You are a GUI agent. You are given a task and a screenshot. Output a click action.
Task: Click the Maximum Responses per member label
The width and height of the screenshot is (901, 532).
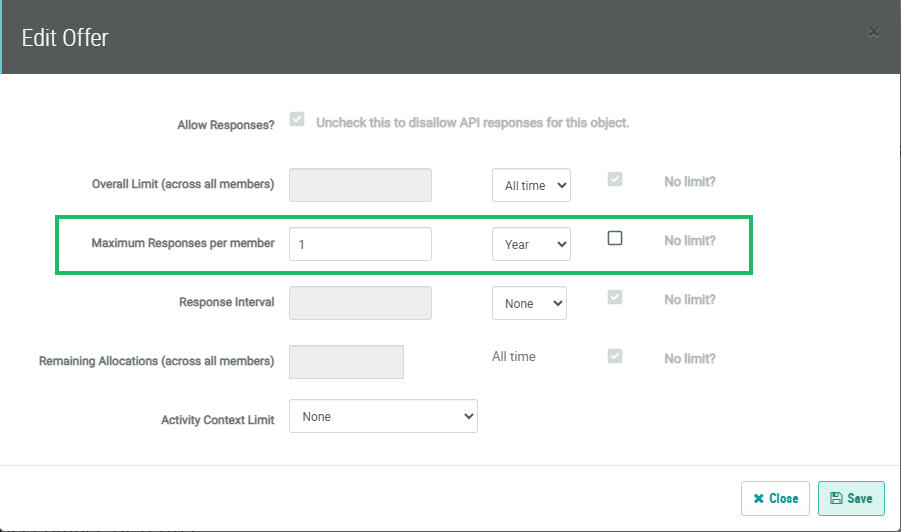click(183, 243)
